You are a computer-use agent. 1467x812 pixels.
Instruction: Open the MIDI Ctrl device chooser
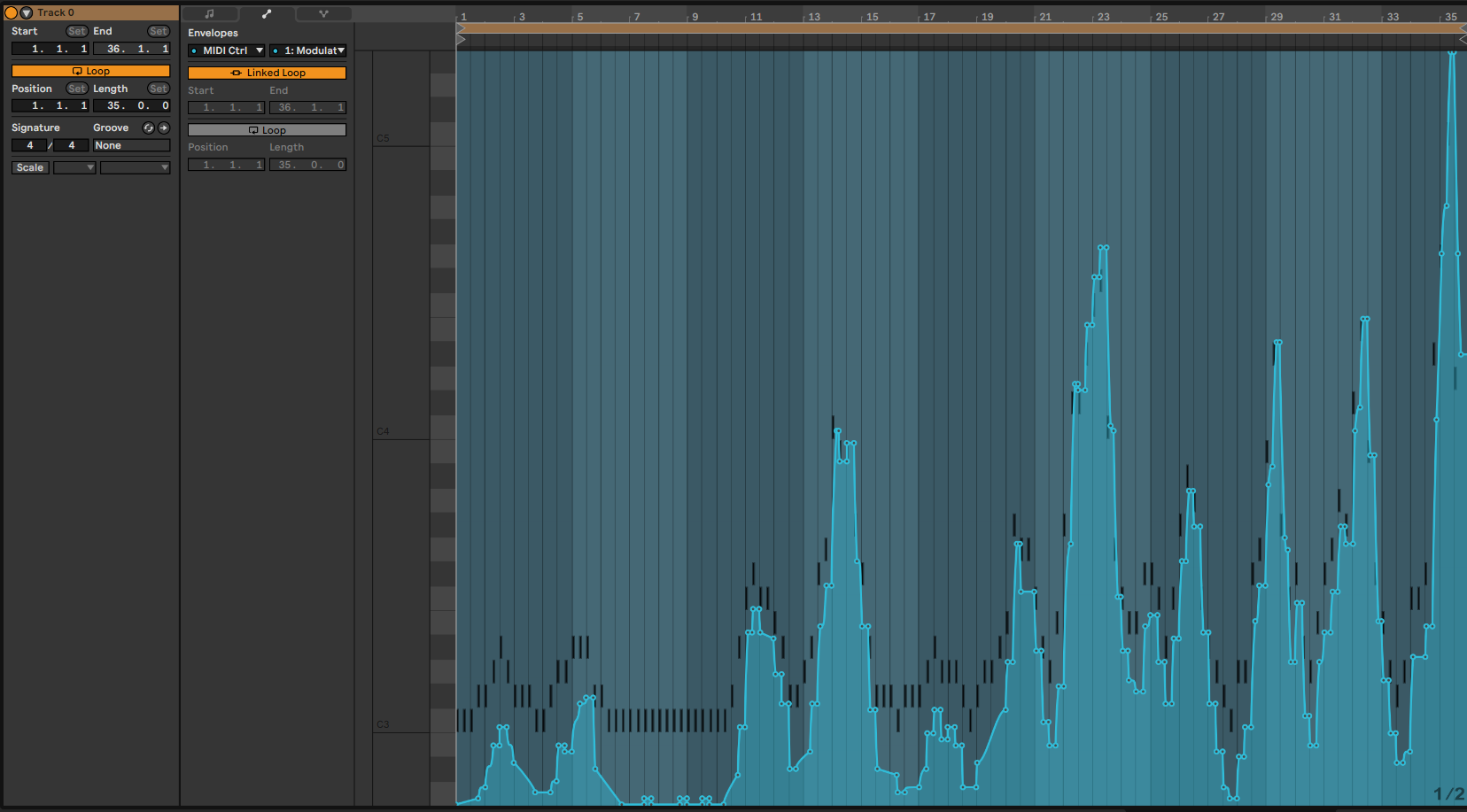point(227,50)
